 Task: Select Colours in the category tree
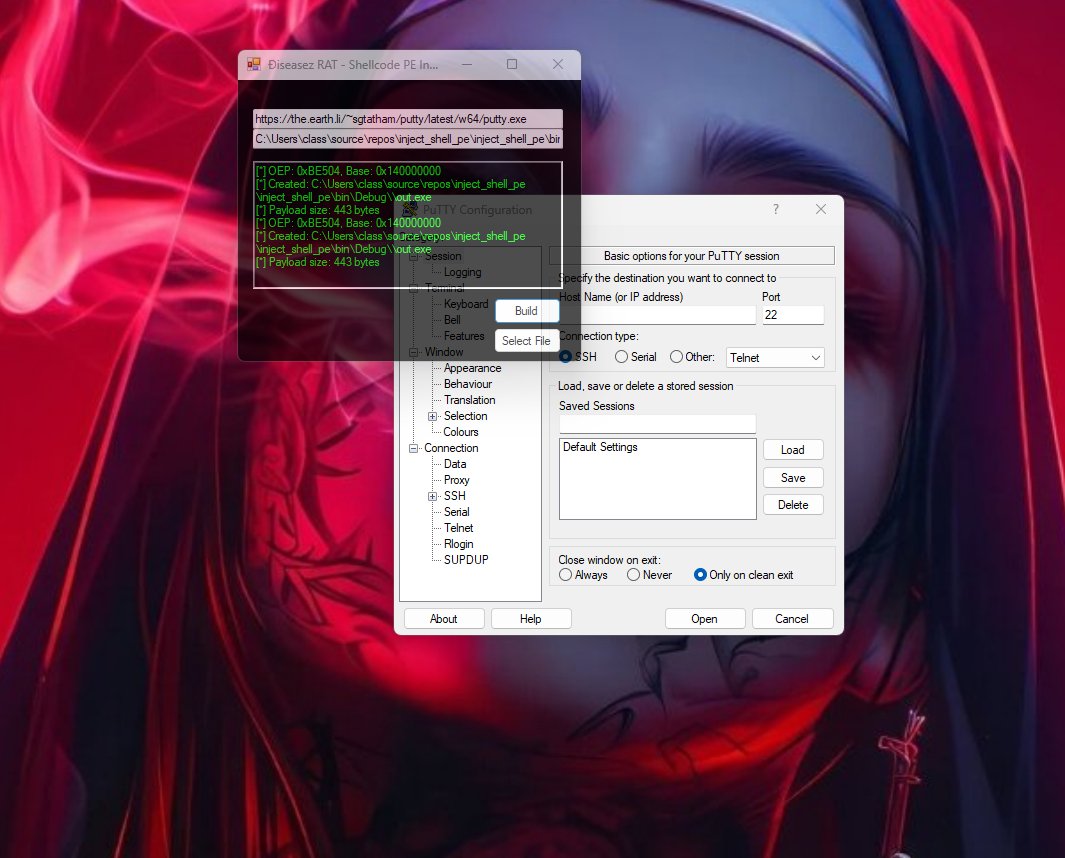point(461,432)
